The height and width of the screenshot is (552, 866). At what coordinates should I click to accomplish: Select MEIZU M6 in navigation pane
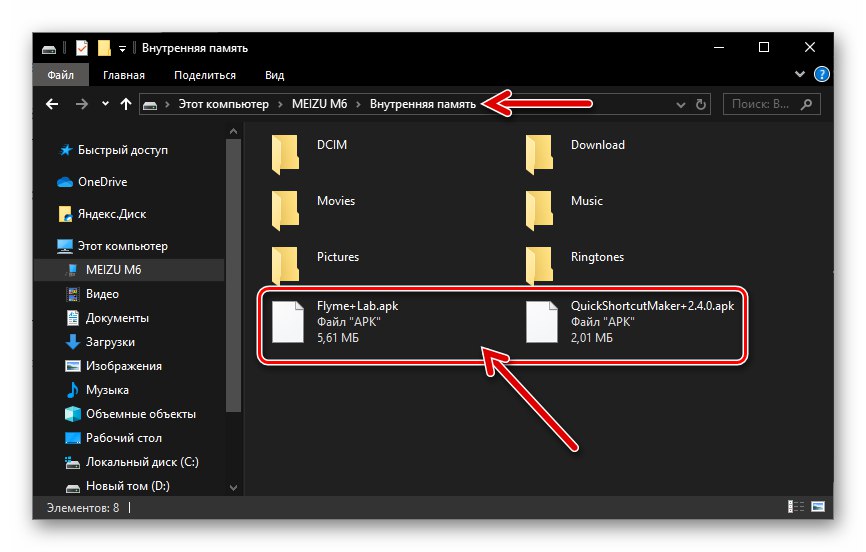click(x=113, y=270)
